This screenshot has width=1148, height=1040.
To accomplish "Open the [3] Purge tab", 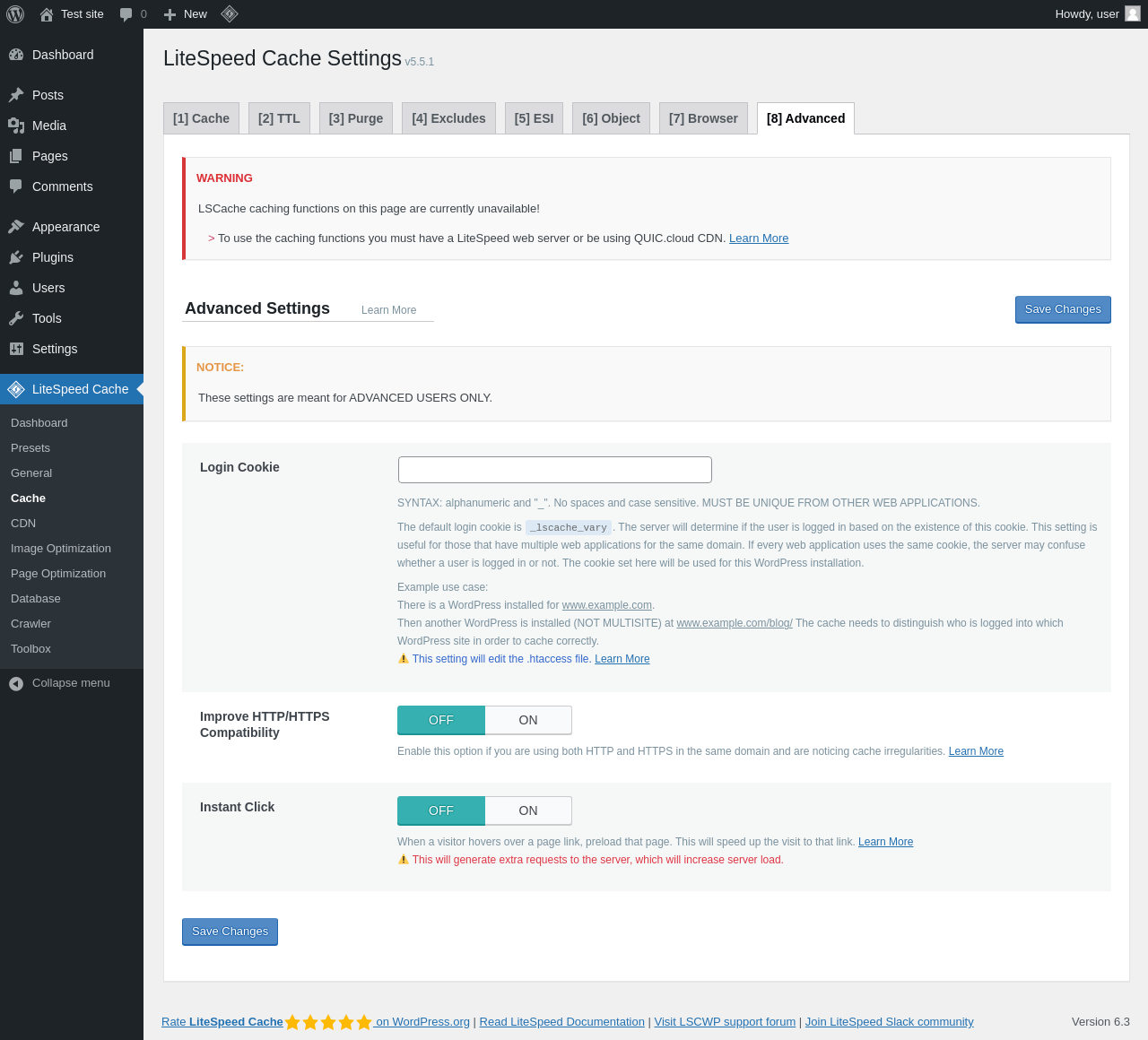I will (x=356, y=118).
